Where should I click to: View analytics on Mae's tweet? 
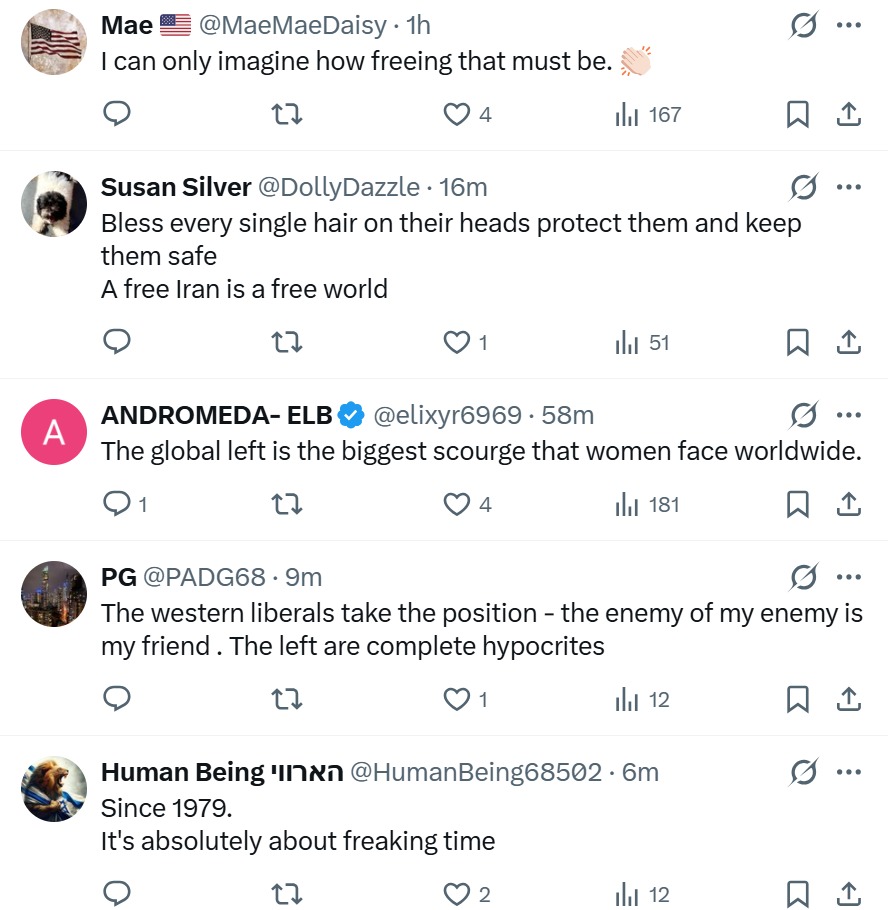pos(648,115)
